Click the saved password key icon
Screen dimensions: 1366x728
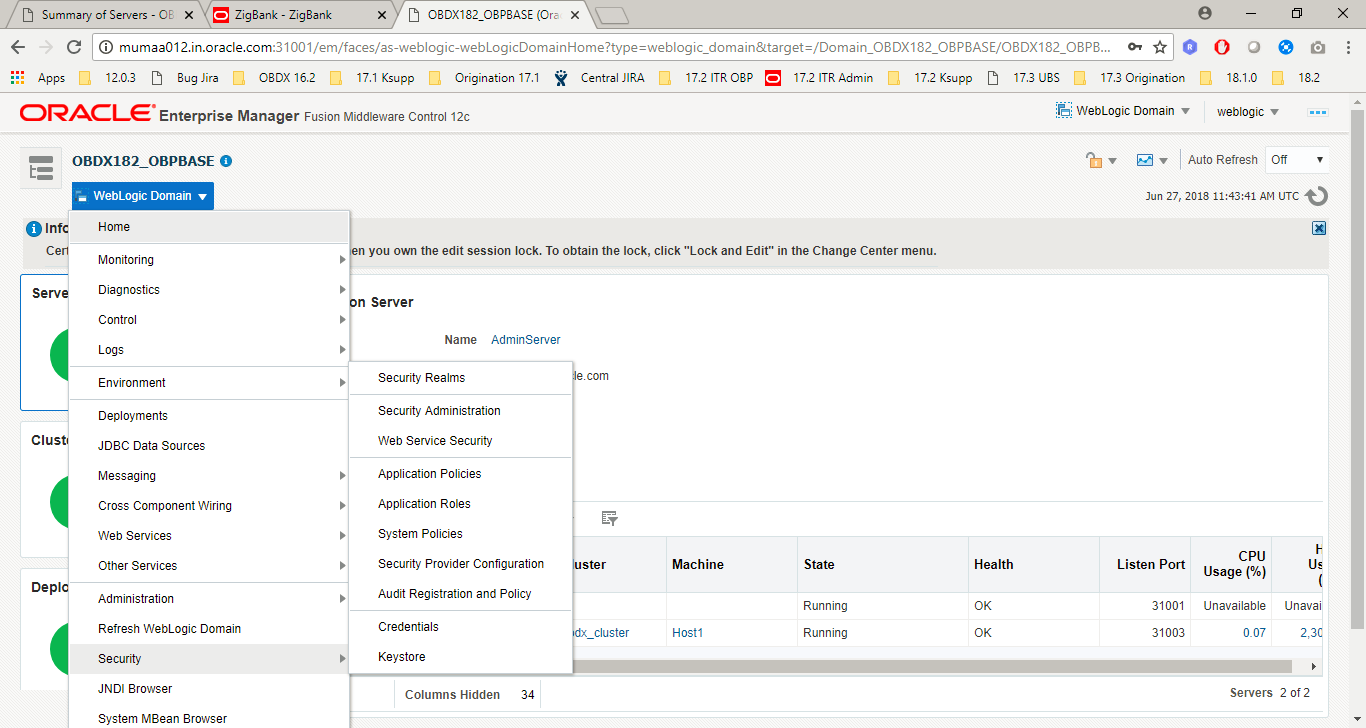pos(1134,47)
